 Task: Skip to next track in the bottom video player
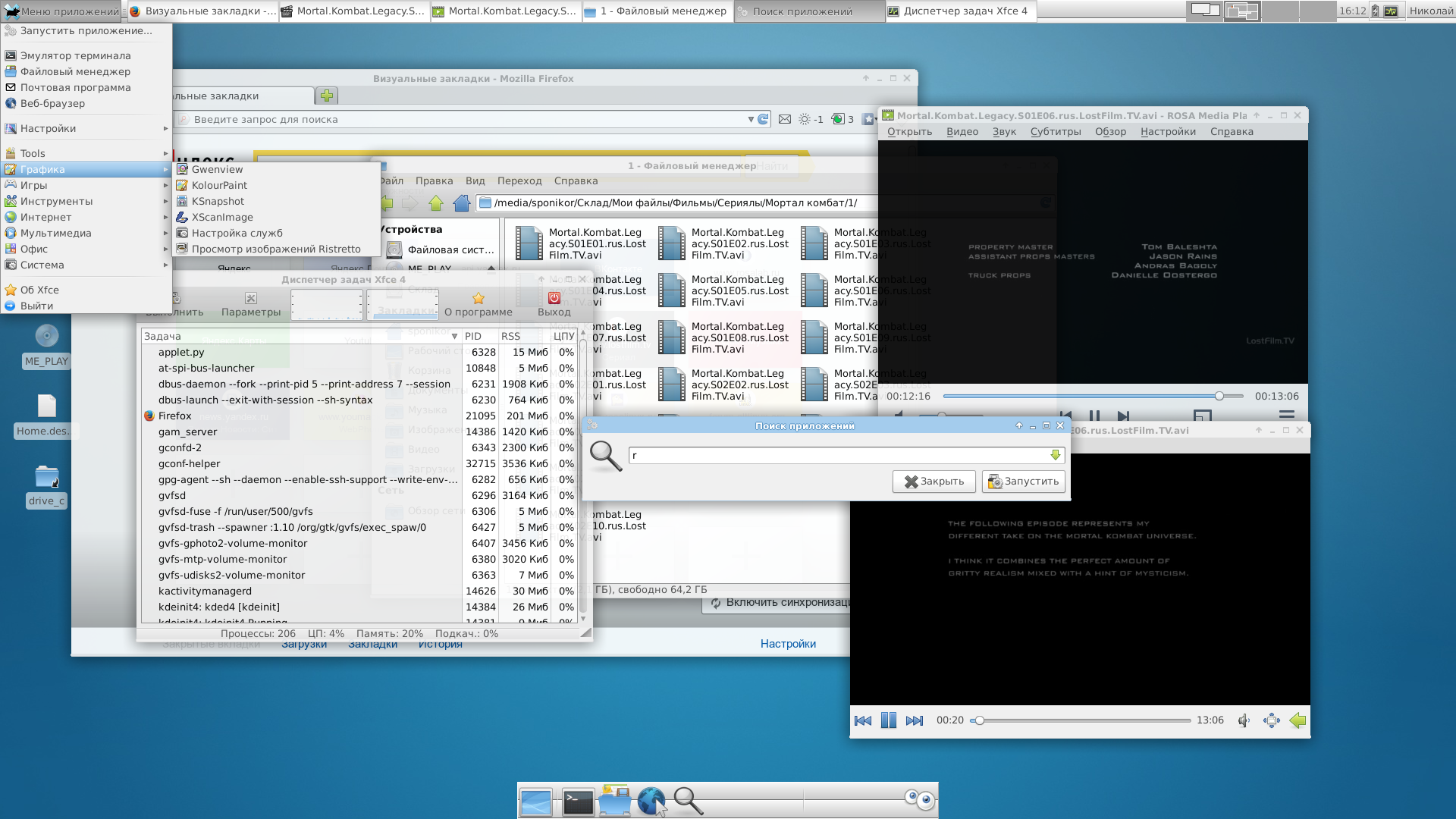tap(915, 720)
